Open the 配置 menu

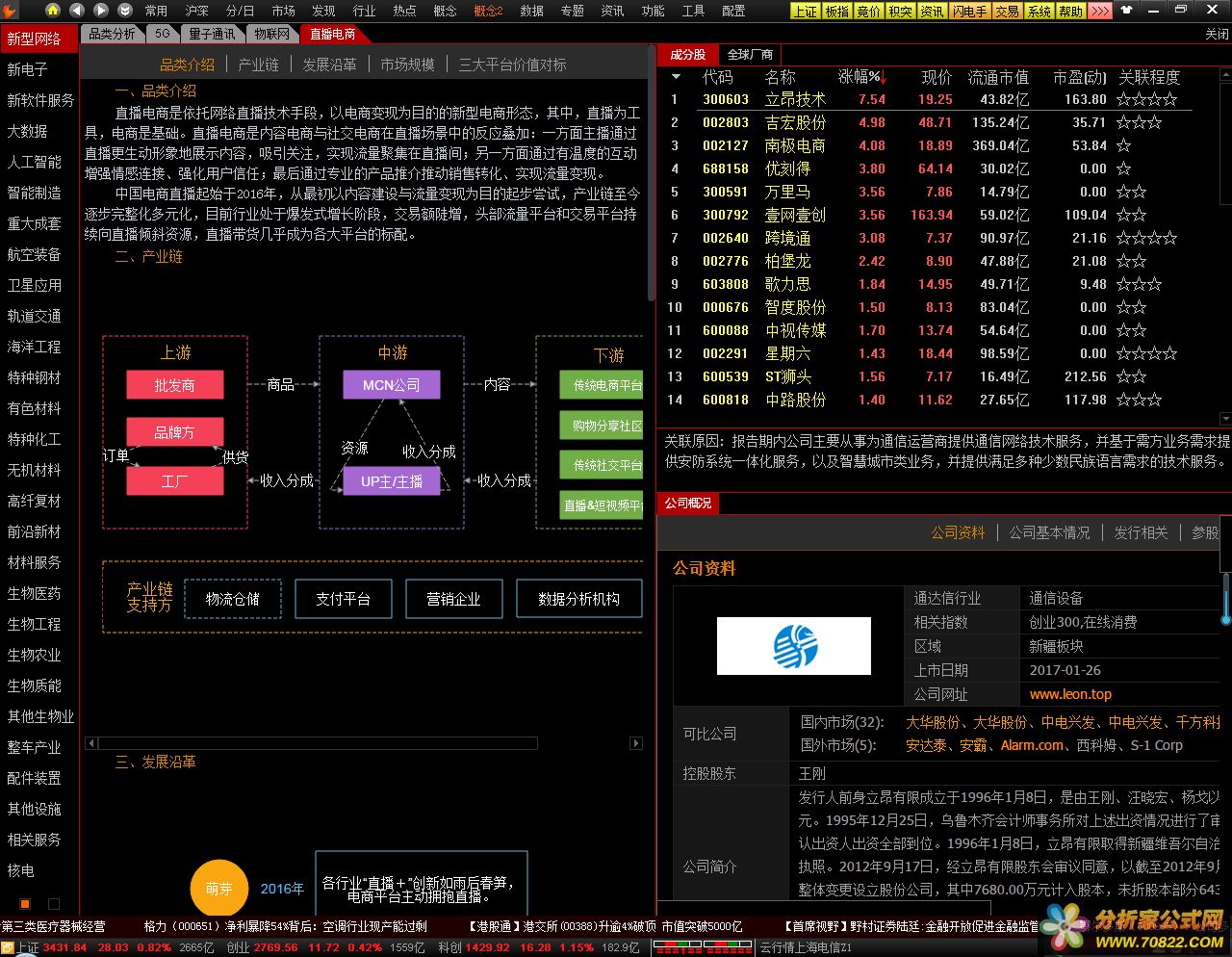click(x=733, y=11)
